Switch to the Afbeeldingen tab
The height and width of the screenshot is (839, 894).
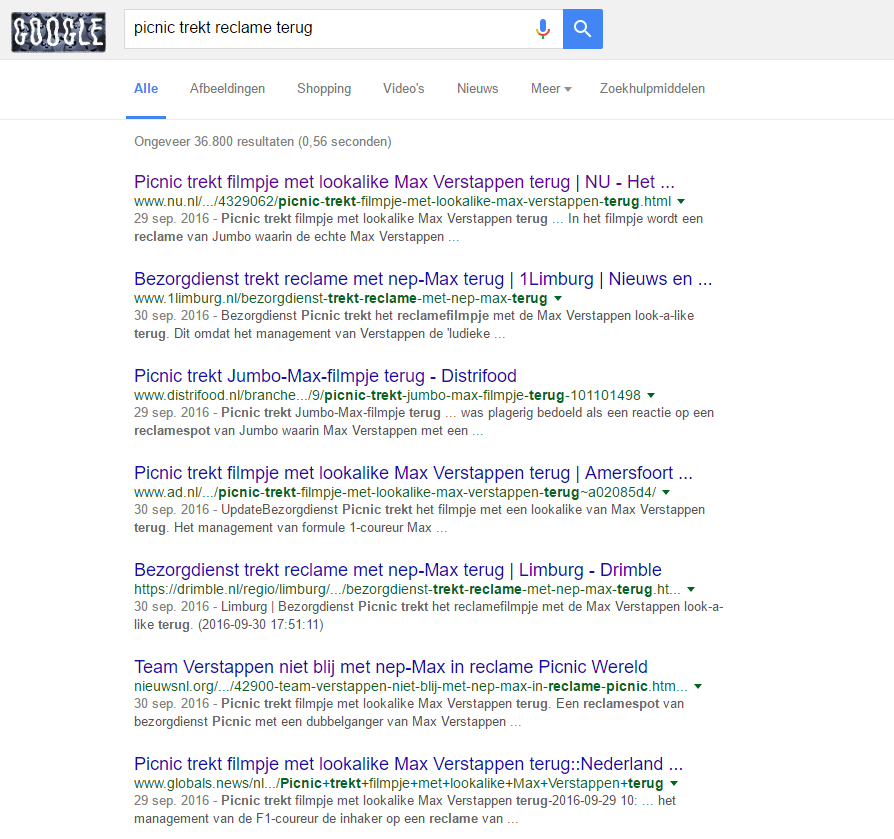click(x=227, y=89)
